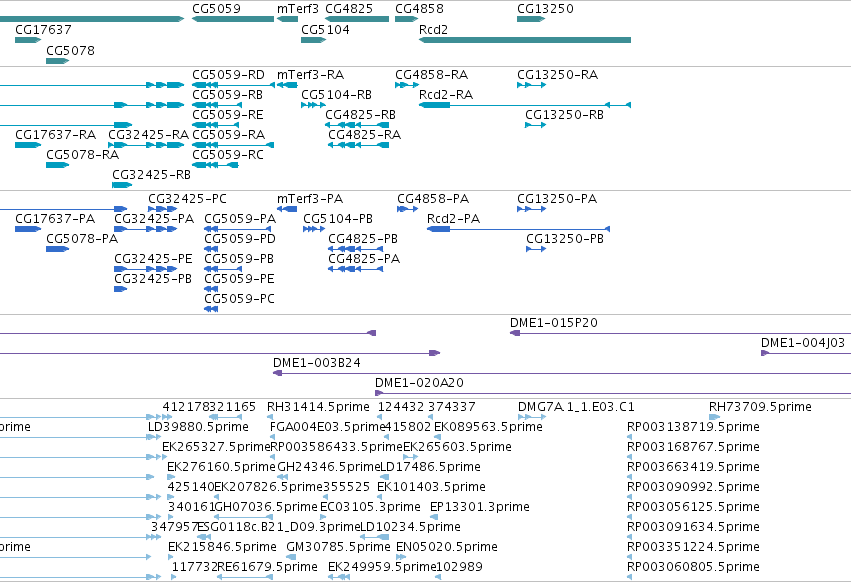Click the EK101403.5prime EST label
Viewport: 851px width, 582px height.
(431, 487)
